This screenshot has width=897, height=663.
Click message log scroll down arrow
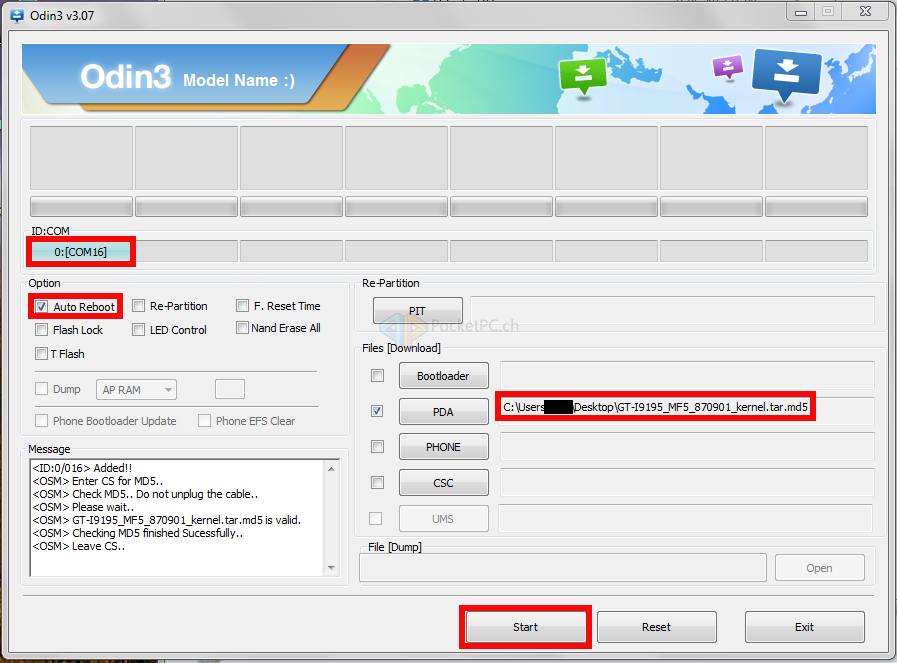click(x=332, y=568)
